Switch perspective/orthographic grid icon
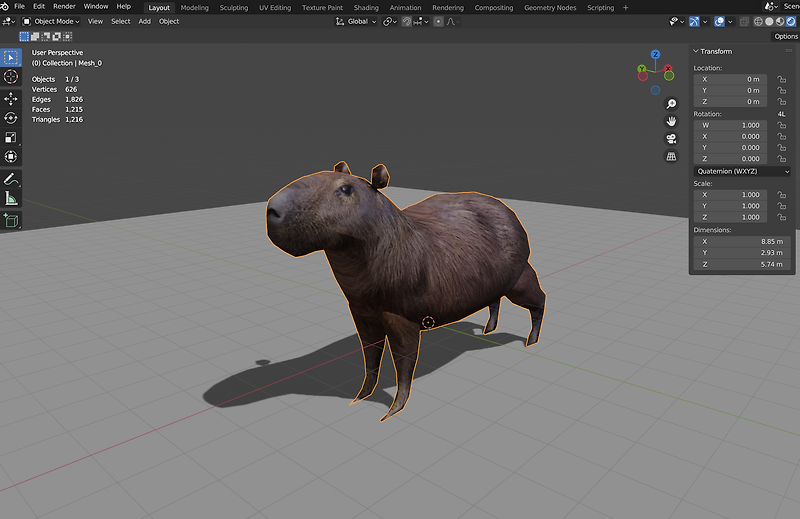The width and height of the screenshot is (800, 519). [671, 157]
